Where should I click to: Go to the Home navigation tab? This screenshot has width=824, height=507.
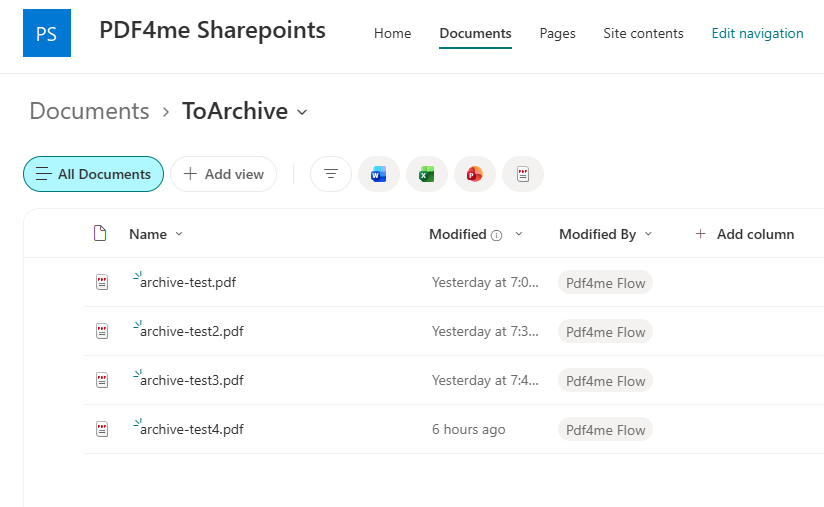coord(393,33)
